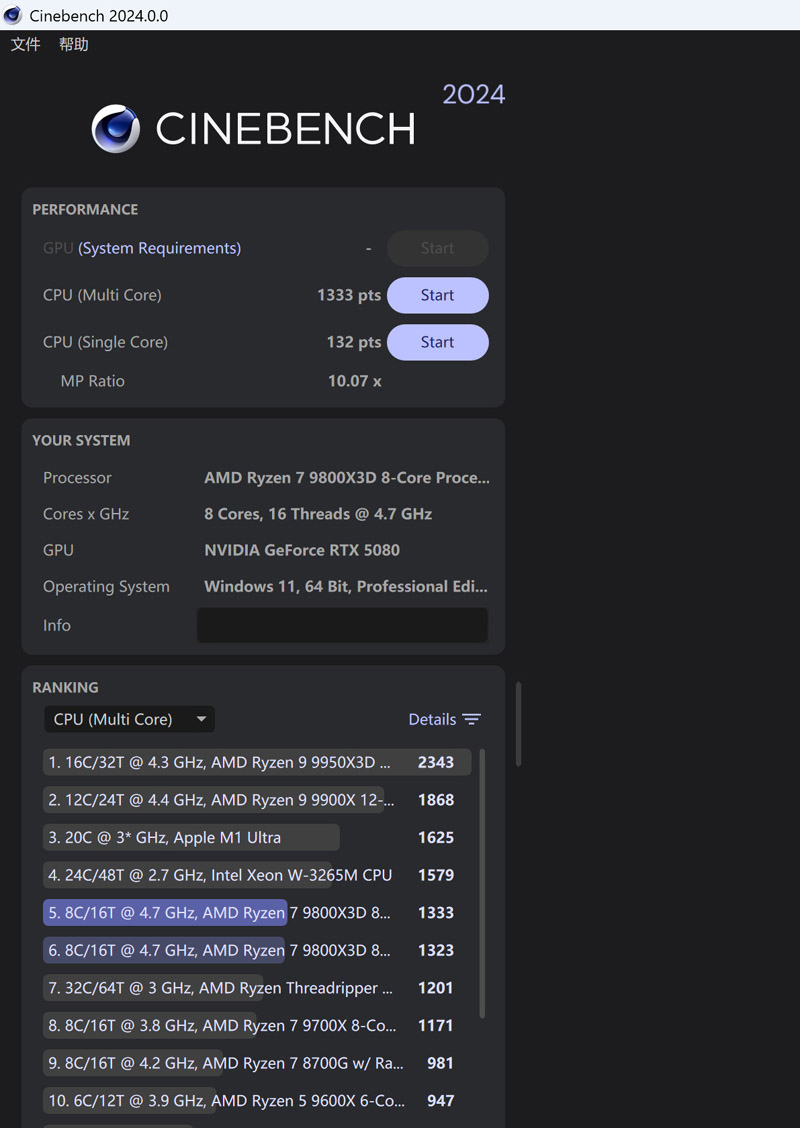This screenshot has width=800, height=1128.
Task: Select the Intel Xeon W-3265M ranking entry
Action: click(220, 875)
